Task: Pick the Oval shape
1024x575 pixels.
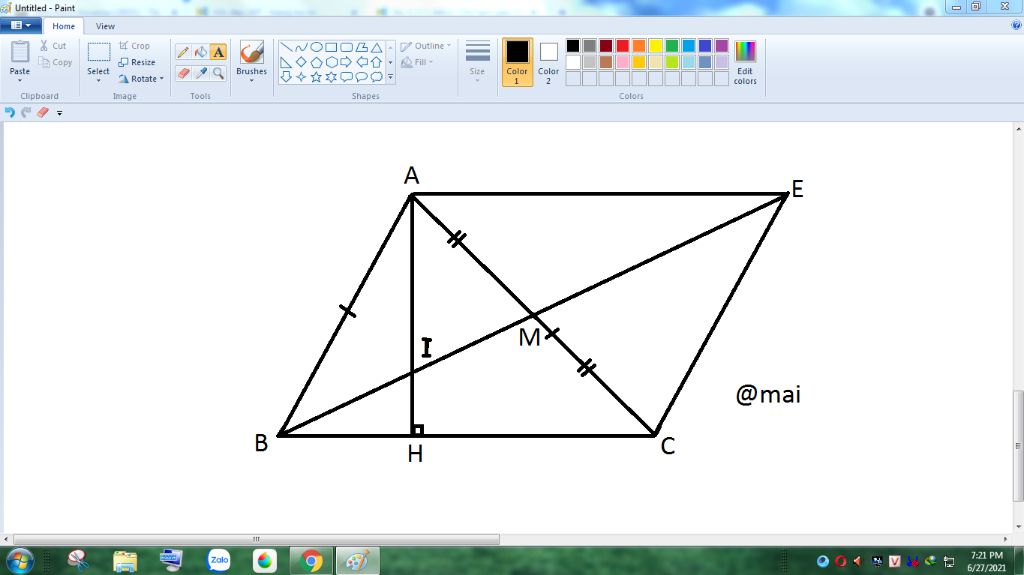Action: (x=316, y=47)
